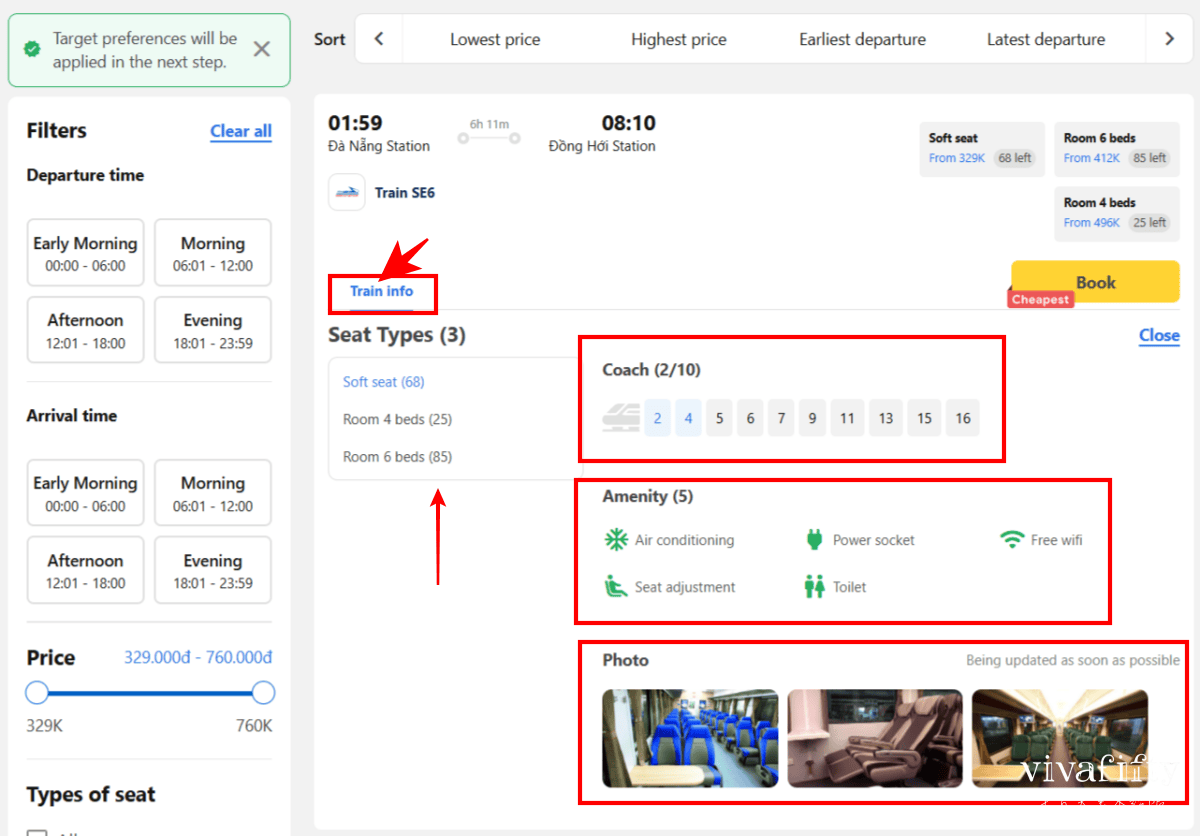
Task: Sort by Highest price
Action: click(x=679, y=40)
